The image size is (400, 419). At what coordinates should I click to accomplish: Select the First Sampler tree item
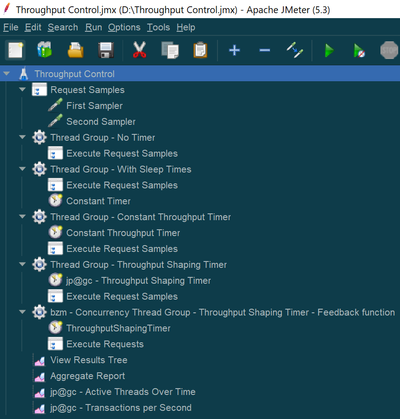(x=94, y=106)
